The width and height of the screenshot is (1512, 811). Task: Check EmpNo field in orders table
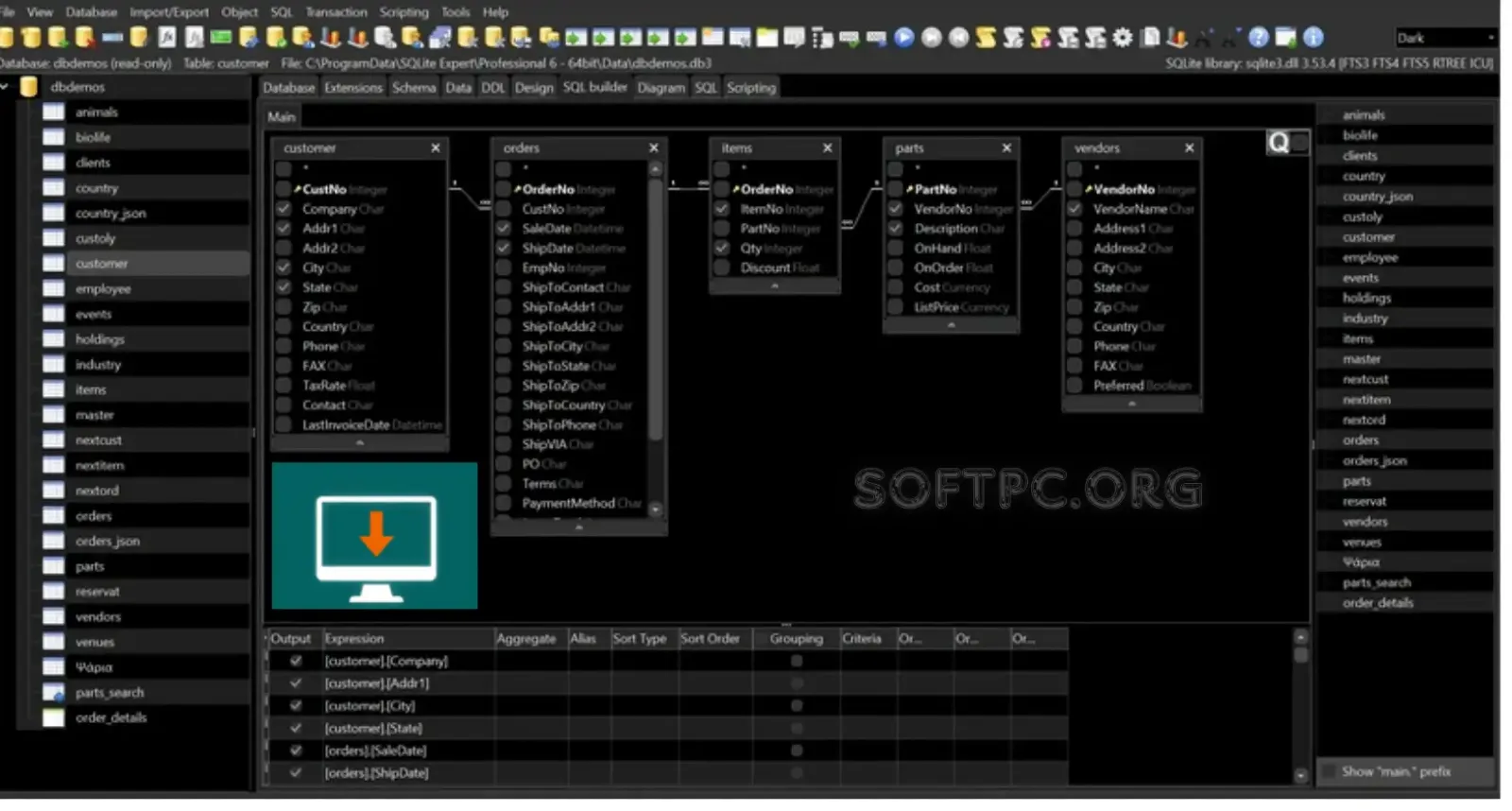pyautogui.click(x=504, y=268)
